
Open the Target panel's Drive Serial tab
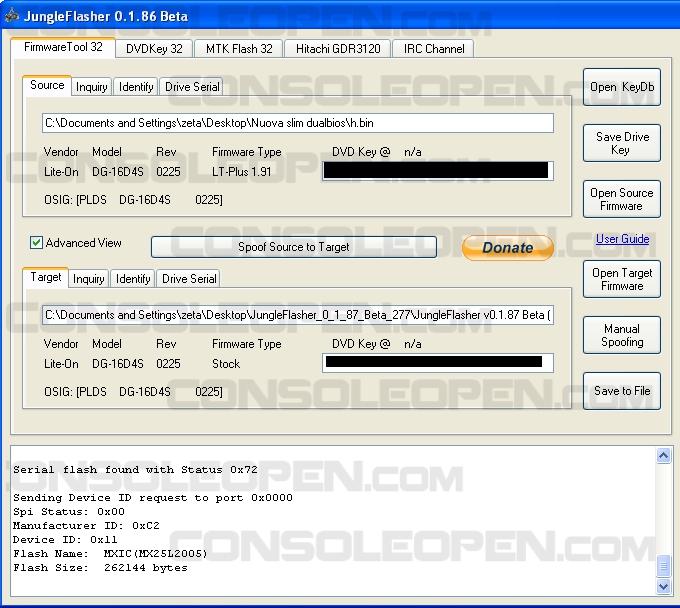189,279
